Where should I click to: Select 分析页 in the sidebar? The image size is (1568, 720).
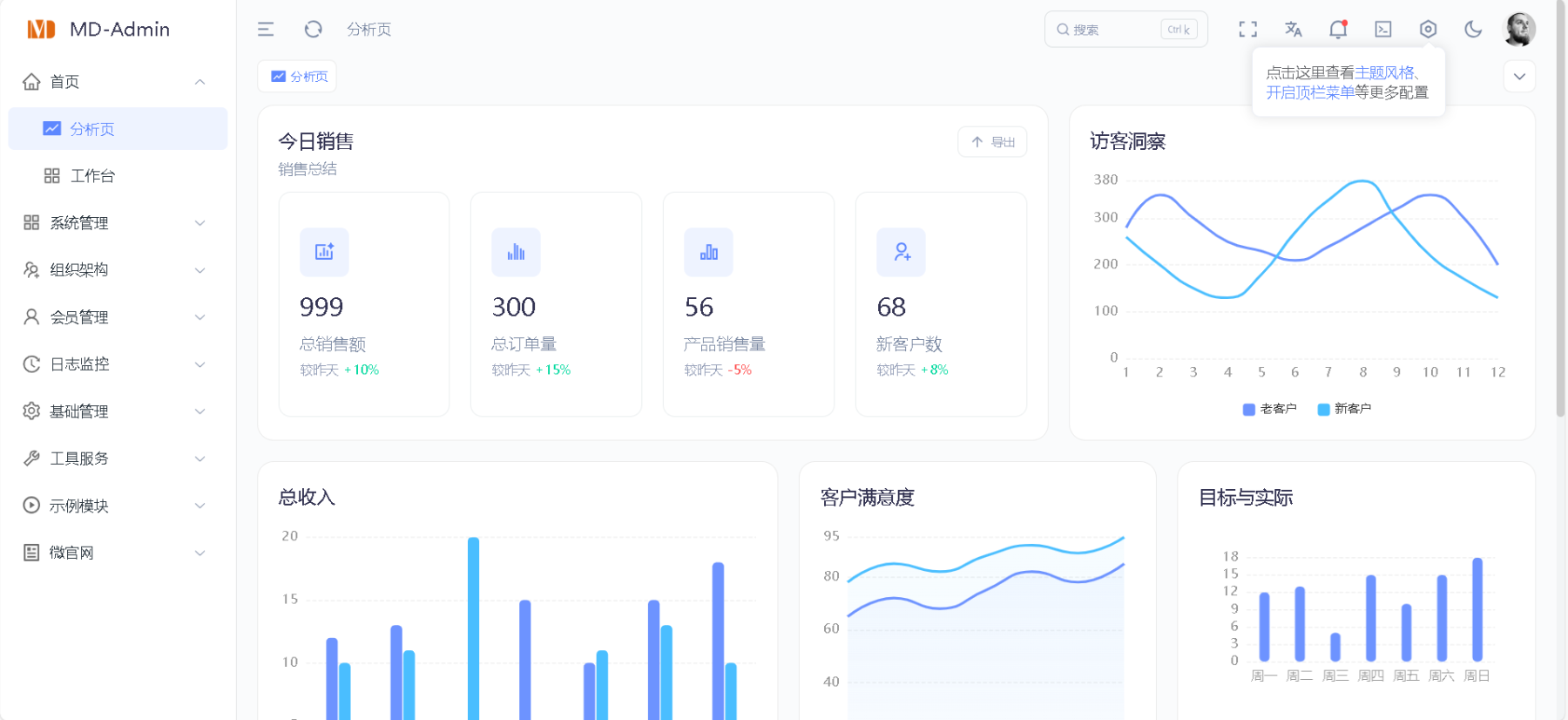click(118, 129)
